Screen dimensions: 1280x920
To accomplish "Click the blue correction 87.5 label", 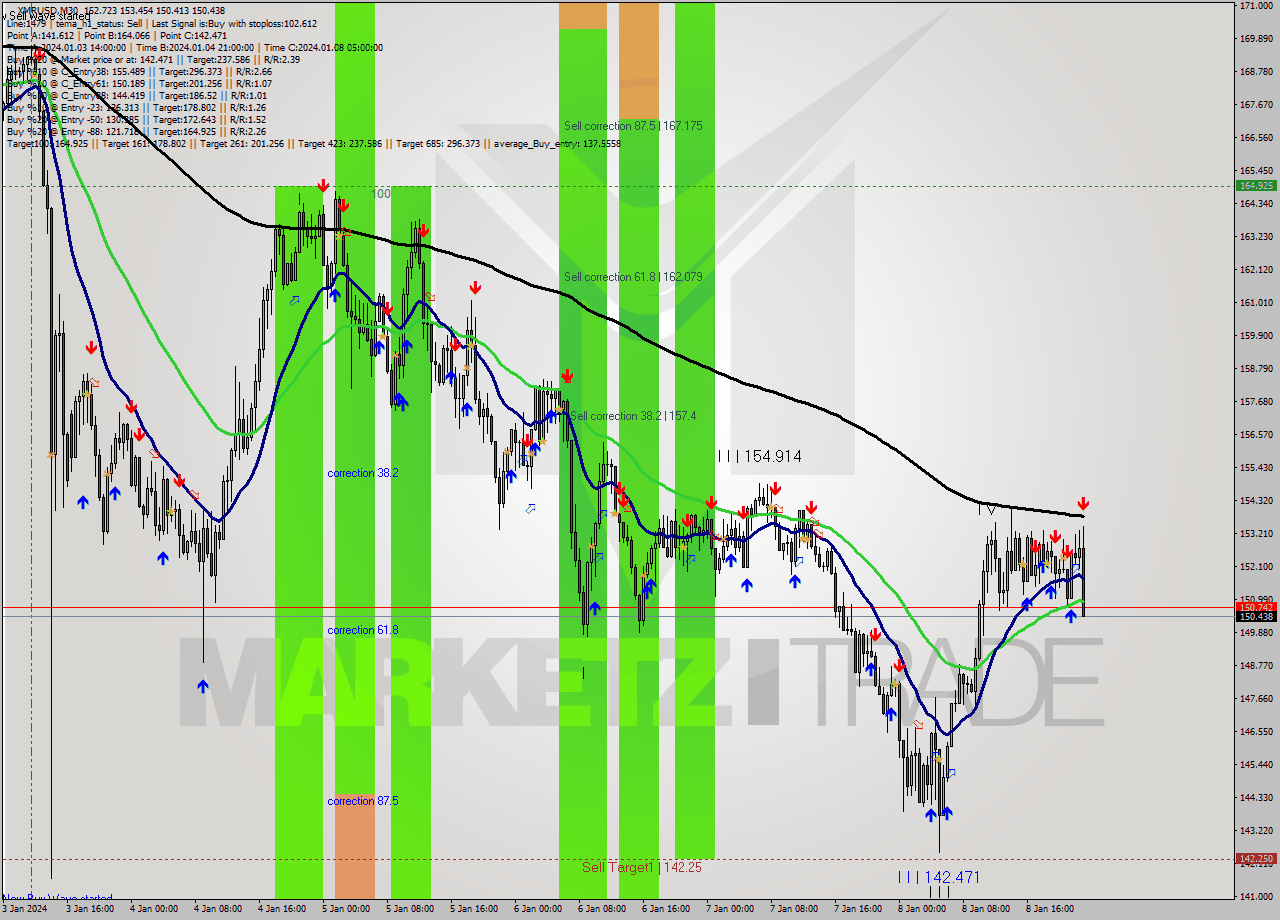I will click(x=363, y=801).
